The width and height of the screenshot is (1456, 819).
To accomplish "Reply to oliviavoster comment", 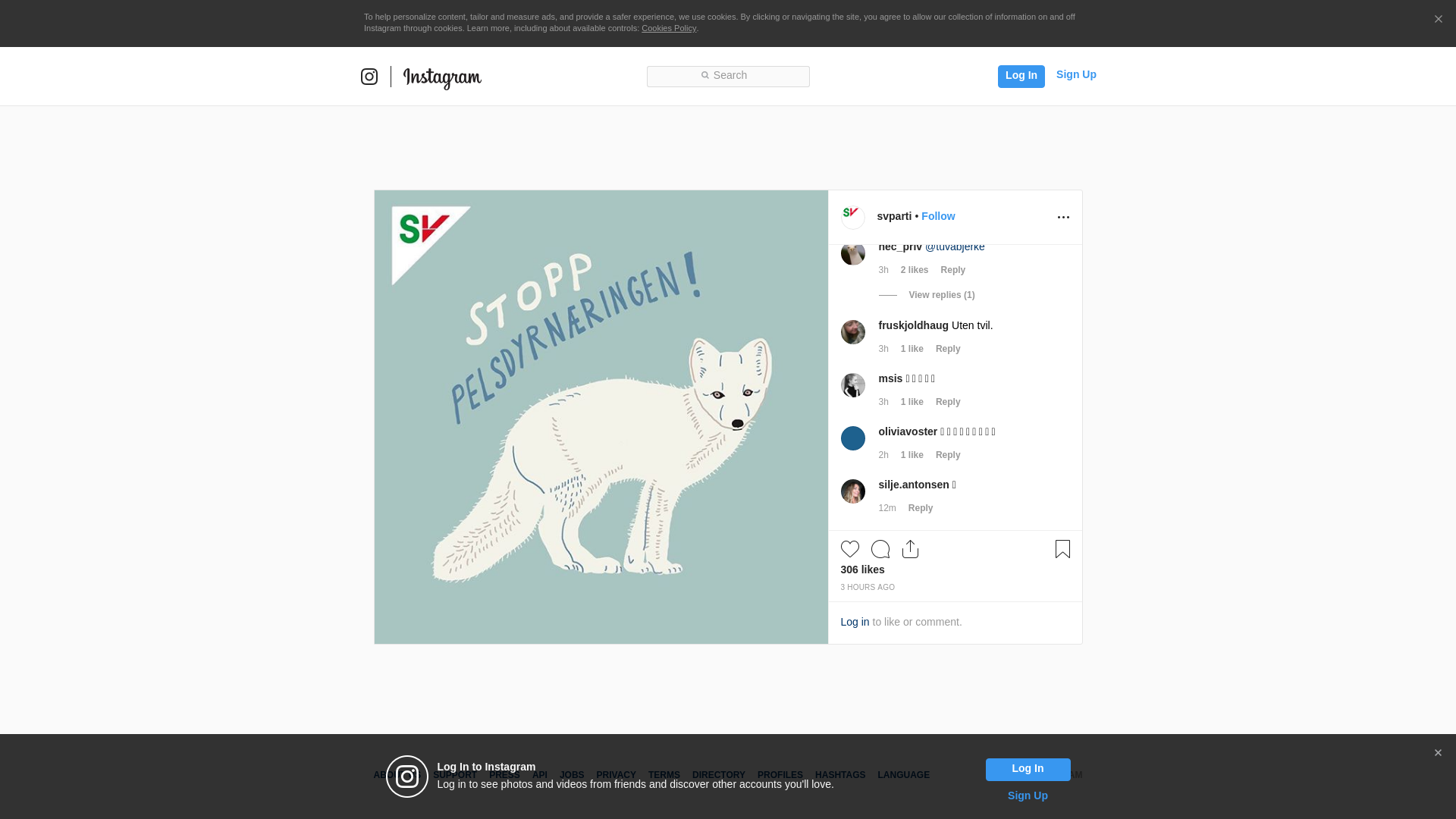I will click(948, 455).
